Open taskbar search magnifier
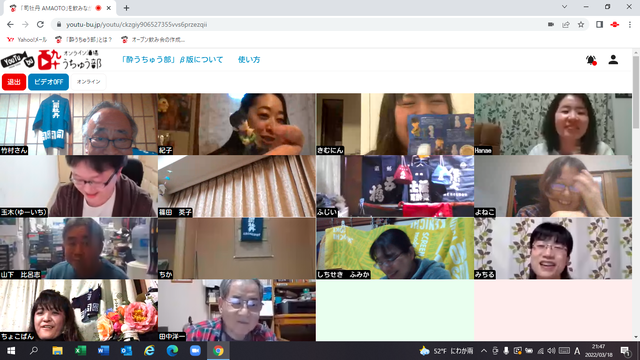 point(34,351)
